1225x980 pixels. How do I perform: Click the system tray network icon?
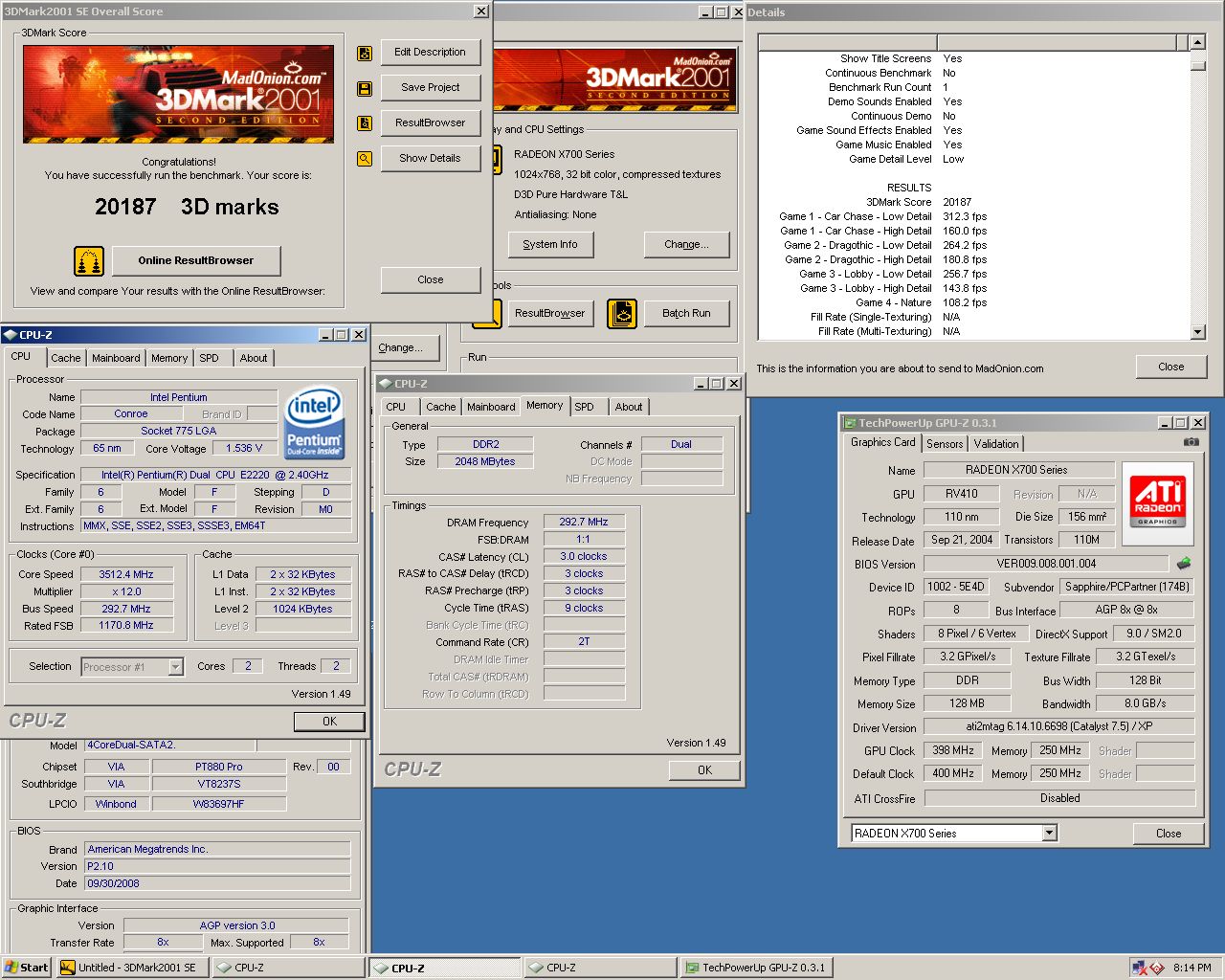click(x=1139, y=968)
